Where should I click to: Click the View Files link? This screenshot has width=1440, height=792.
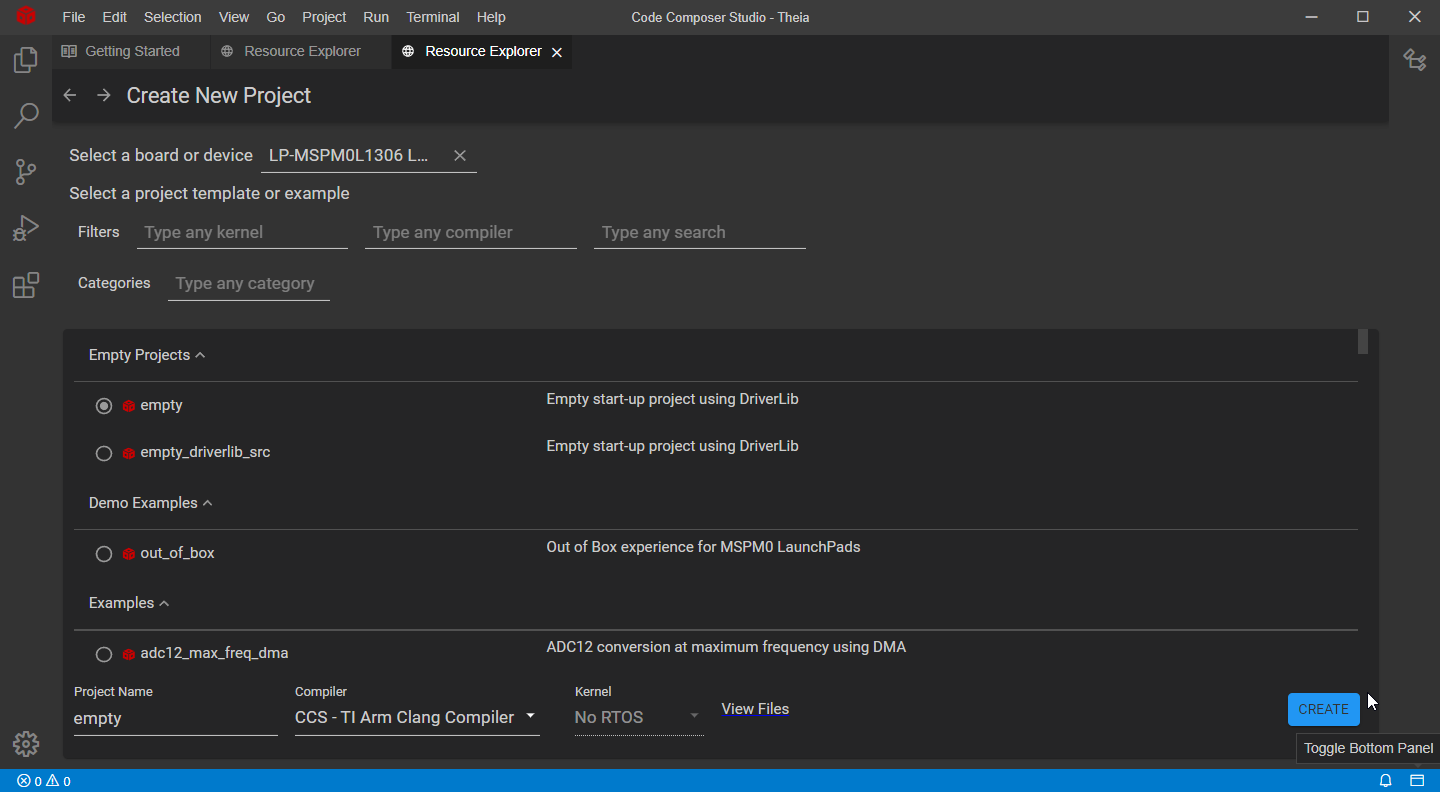point(755,709)
